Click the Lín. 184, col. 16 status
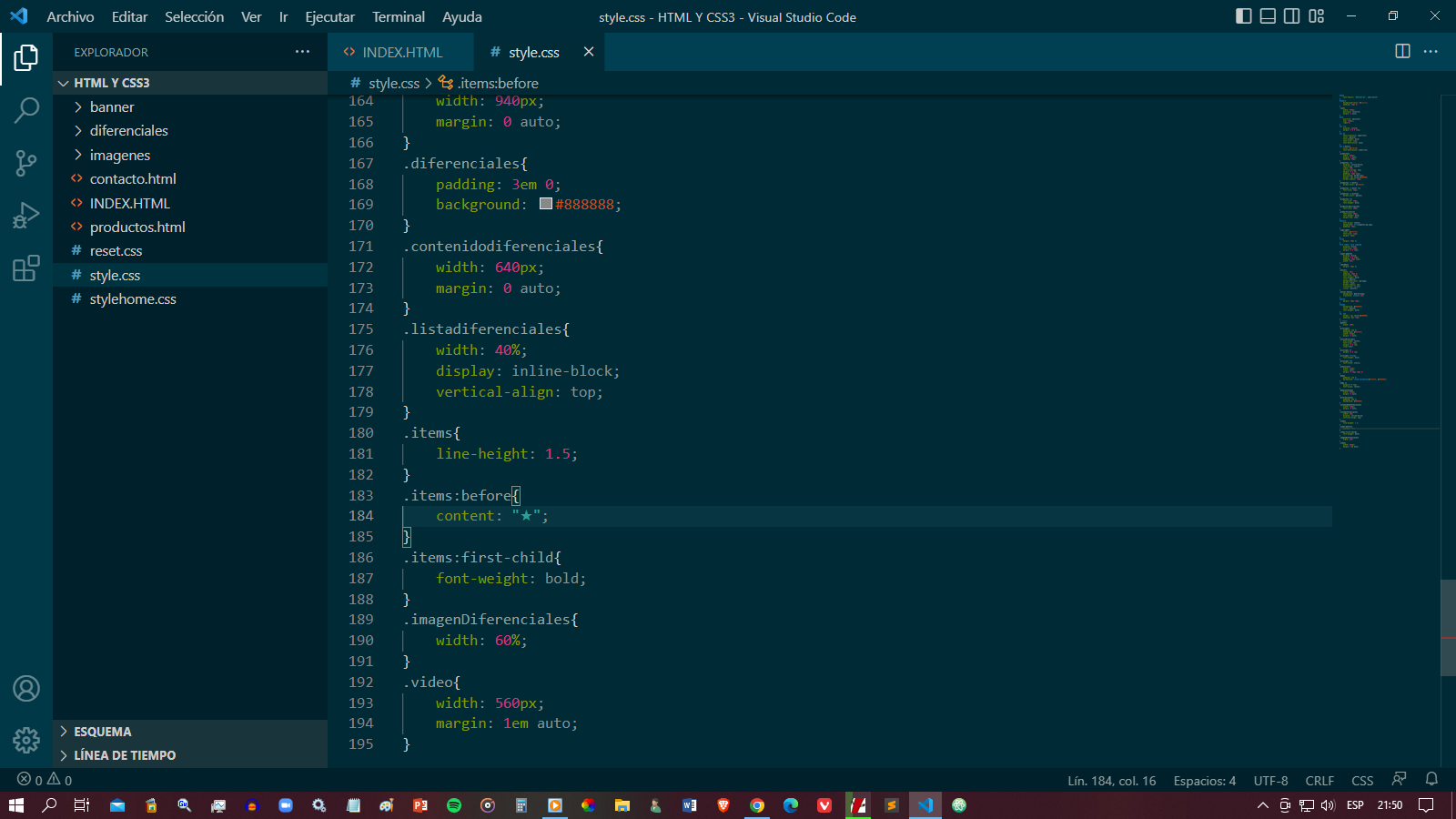This screenshot has width=1456, height=819. [1111, 780]
